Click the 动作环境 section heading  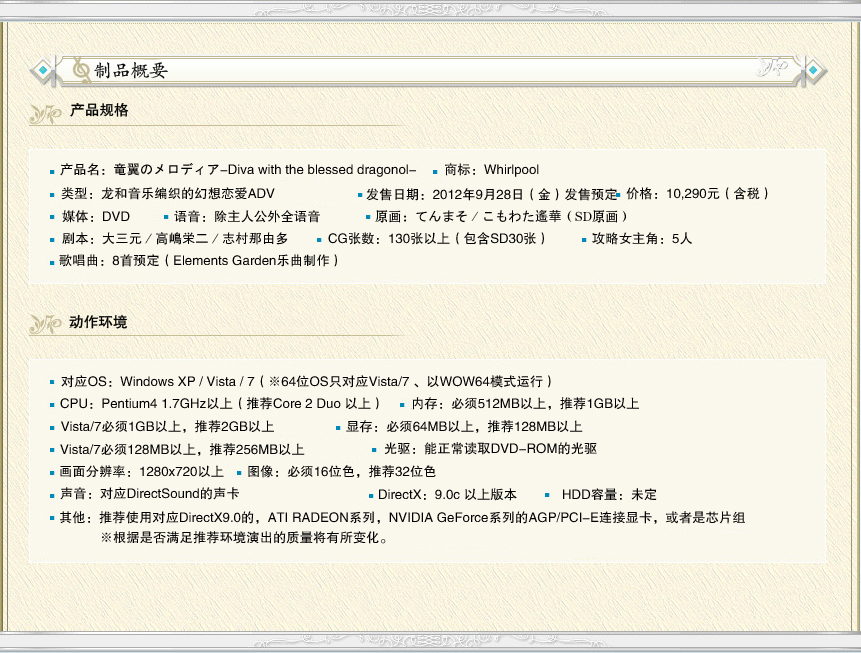coord(99,322)
